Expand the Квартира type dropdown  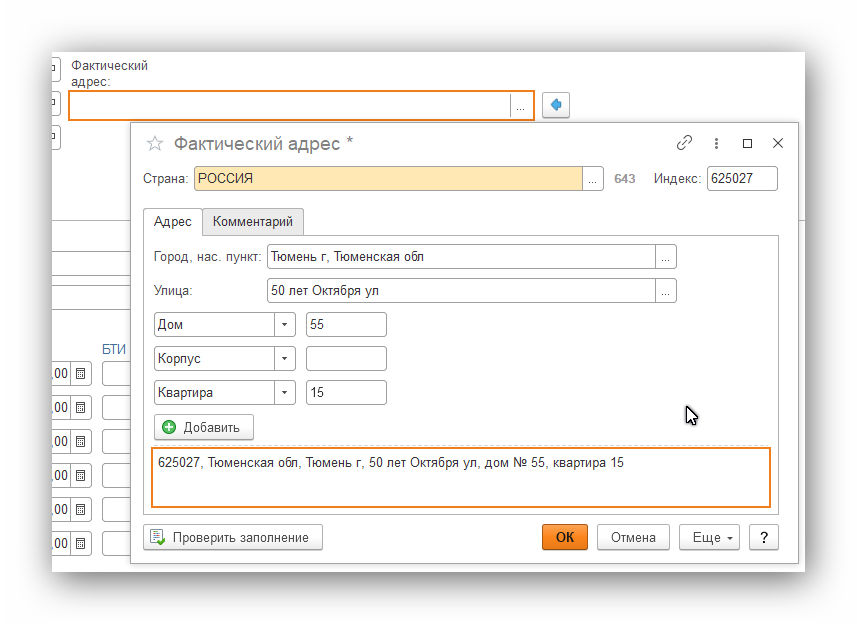[285, 393]
